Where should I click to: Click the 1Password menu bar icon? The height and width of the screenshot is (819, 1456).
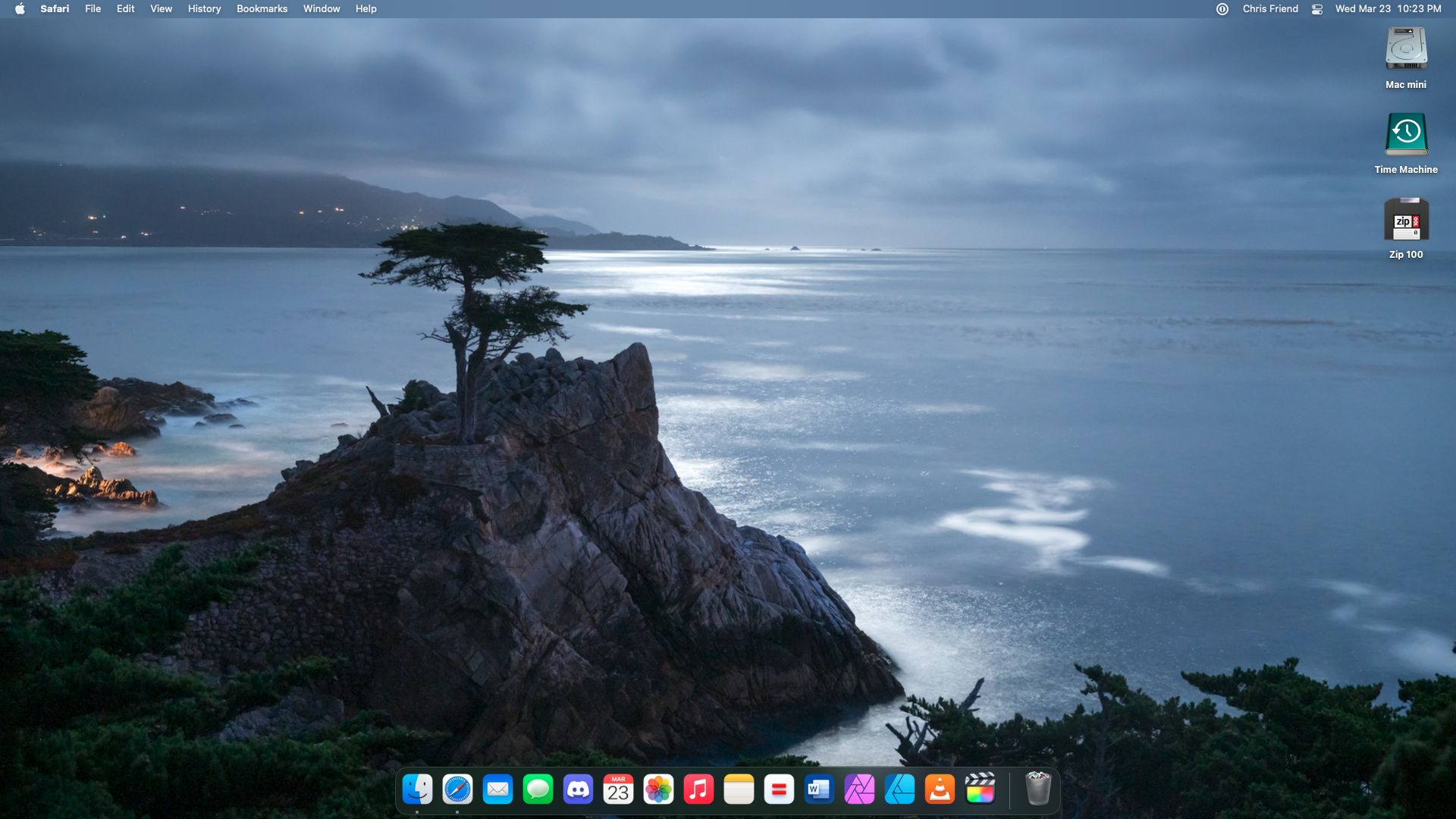click(1222, 9)
